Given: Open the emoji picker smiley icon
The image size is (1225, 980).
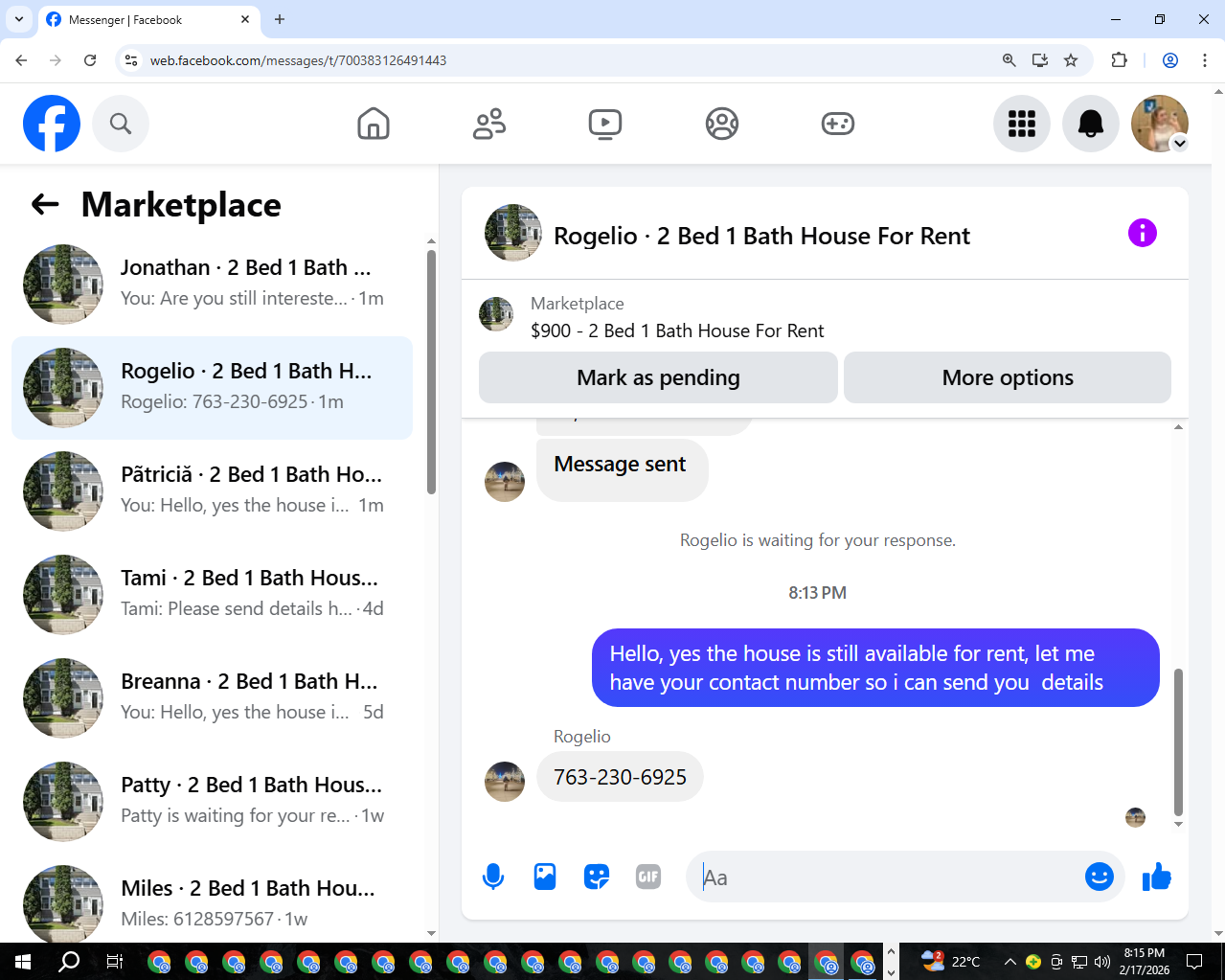Looking at the screenshot, I should pyautogui.click(x=1100, y=877).
